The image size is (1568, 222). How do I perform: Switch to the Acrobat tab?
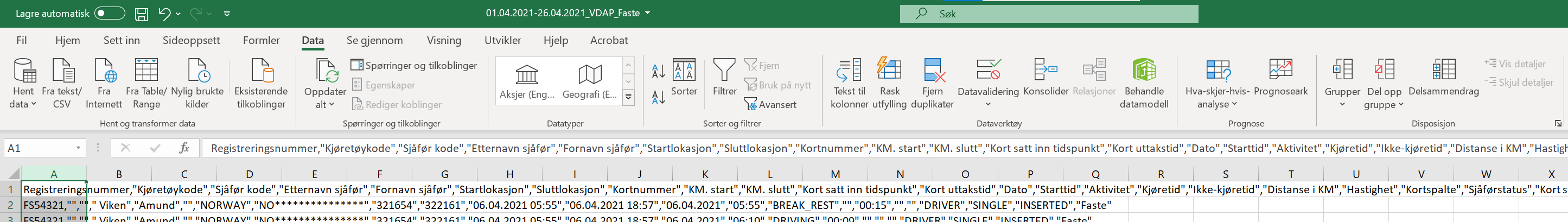tap(609, 40)
